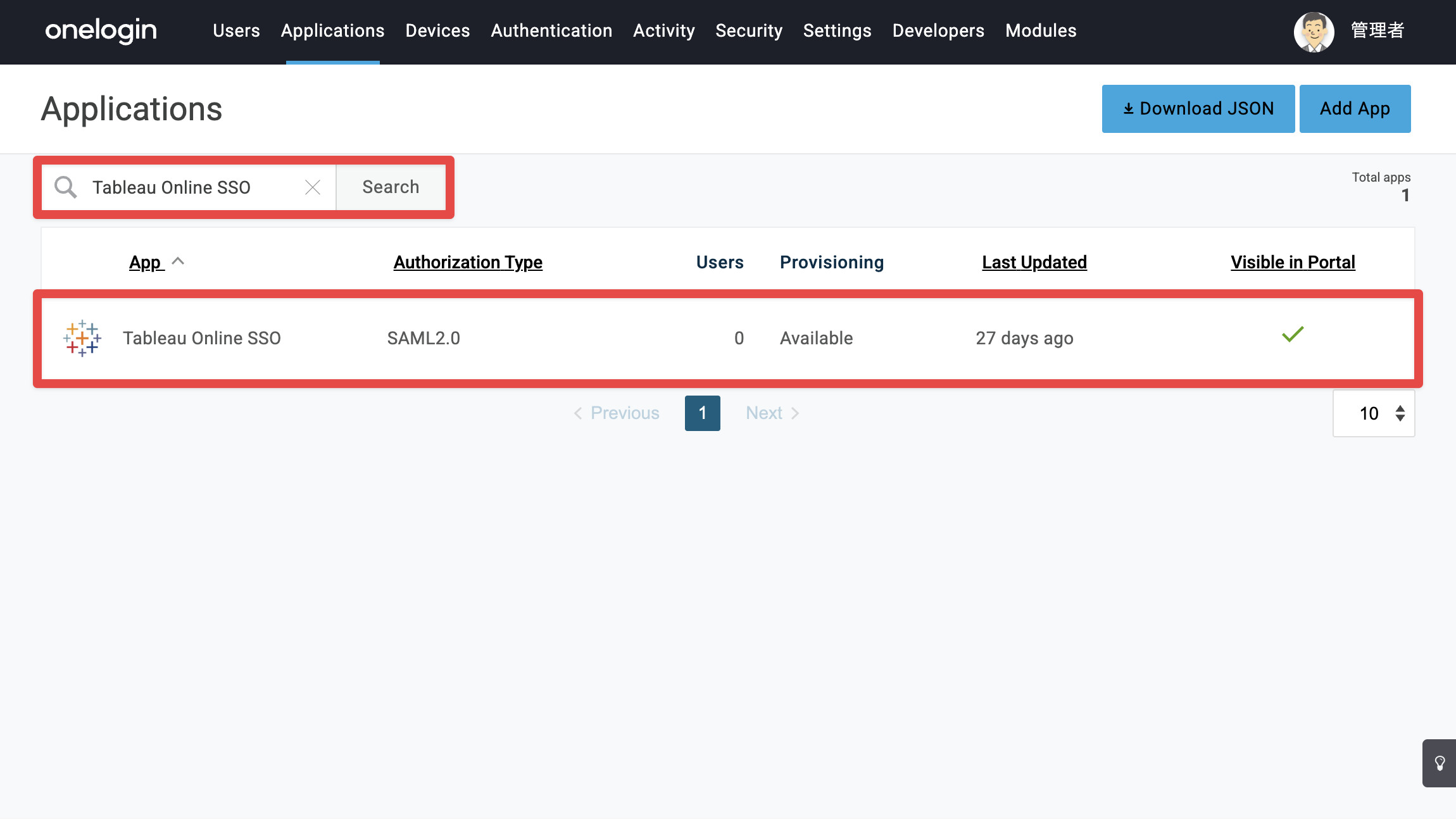Toggle the App column sort arrow
The width and height of the screenshot is (1456, 819).
click(x=178, y=261)
